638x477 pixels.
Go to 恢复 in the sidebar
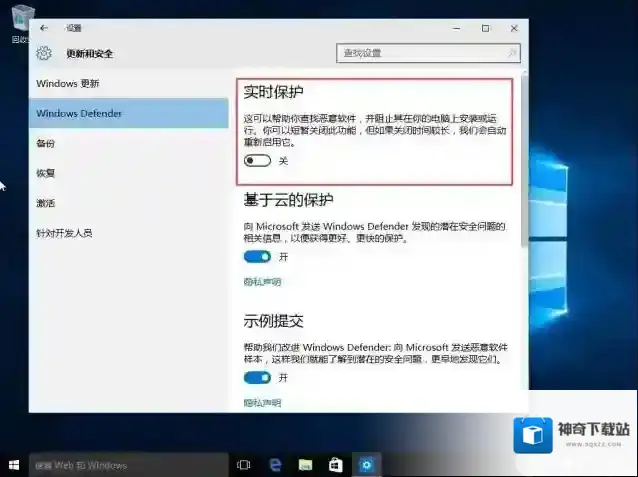pos(46,173)
